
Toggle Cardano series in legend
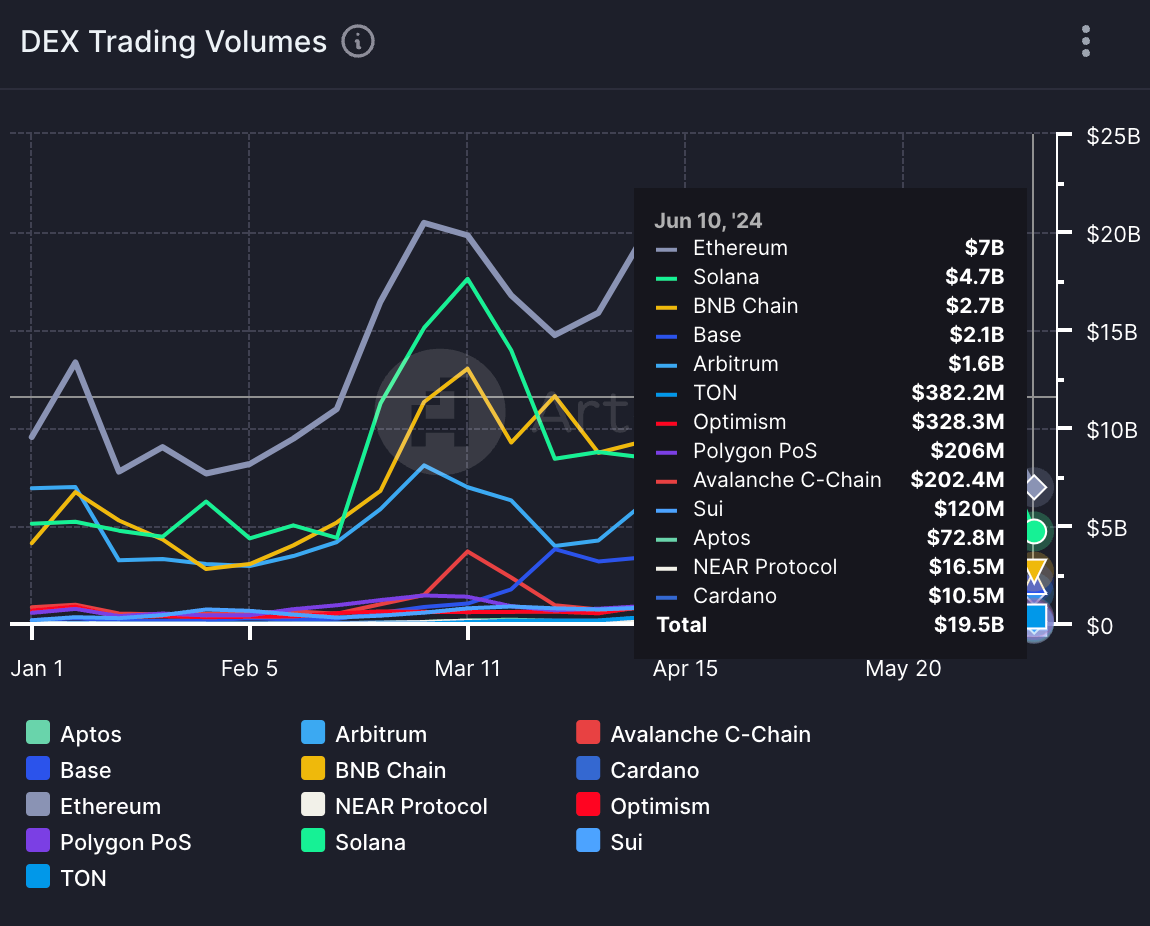coord(638,769)
